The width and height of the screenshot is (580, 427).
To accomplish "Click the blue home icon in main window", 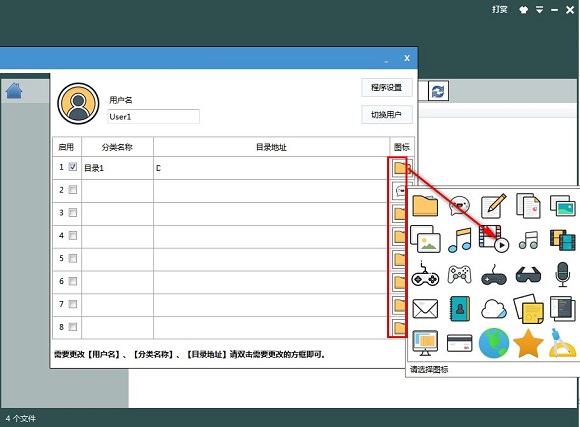I will point(14,91).
